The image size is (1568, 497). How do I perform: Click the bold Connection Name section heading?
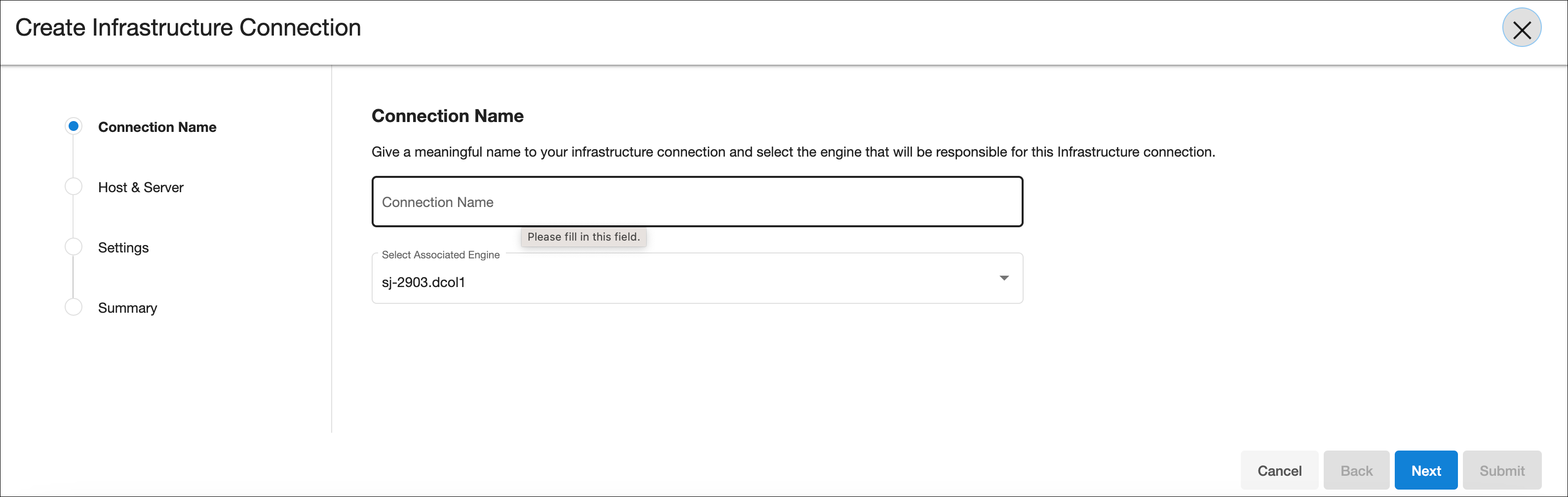point(447,116)
